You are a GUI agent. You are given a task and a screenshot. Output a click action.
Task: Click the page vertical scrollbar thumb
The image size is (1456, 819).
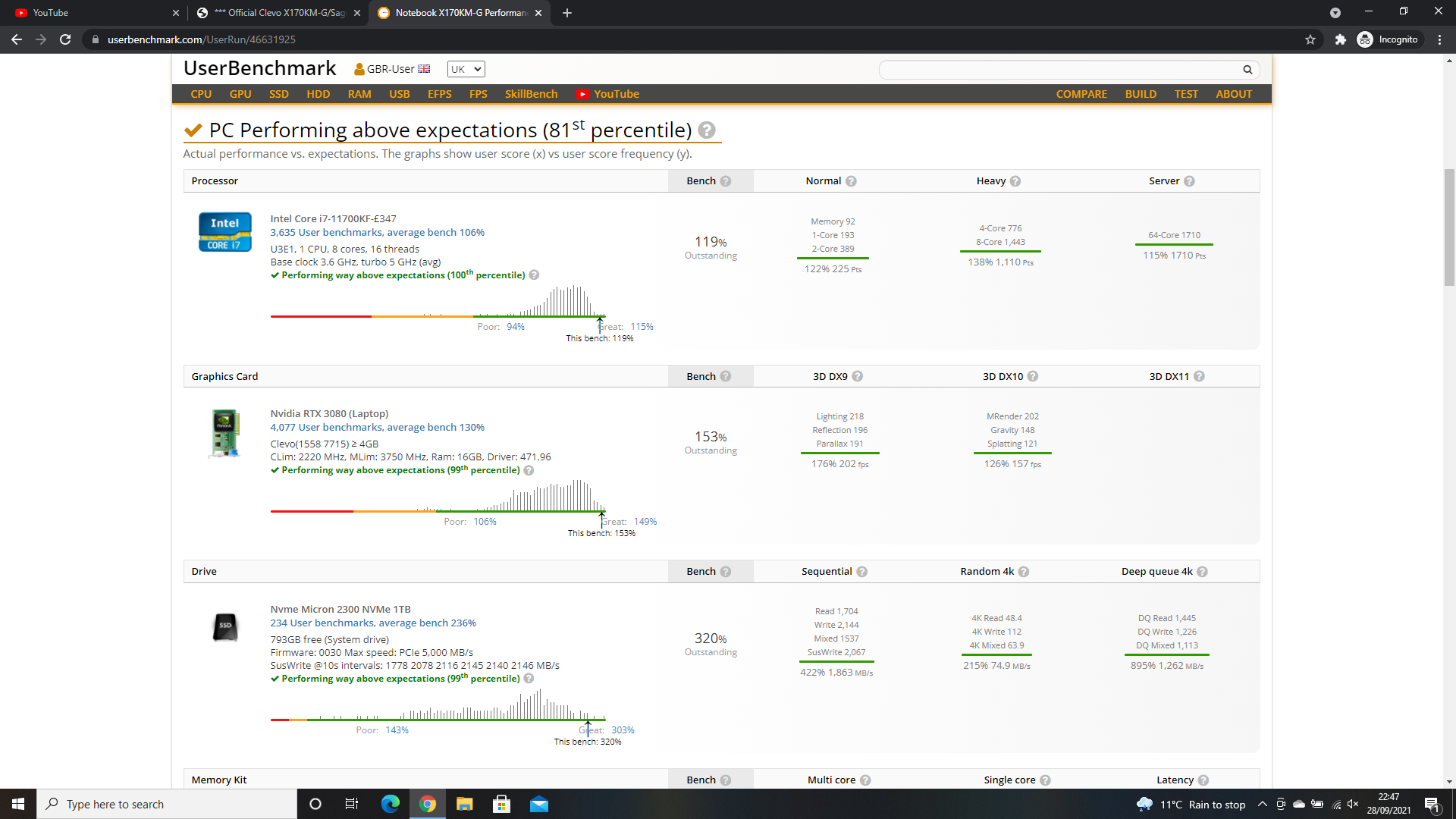click(1449, 227)
